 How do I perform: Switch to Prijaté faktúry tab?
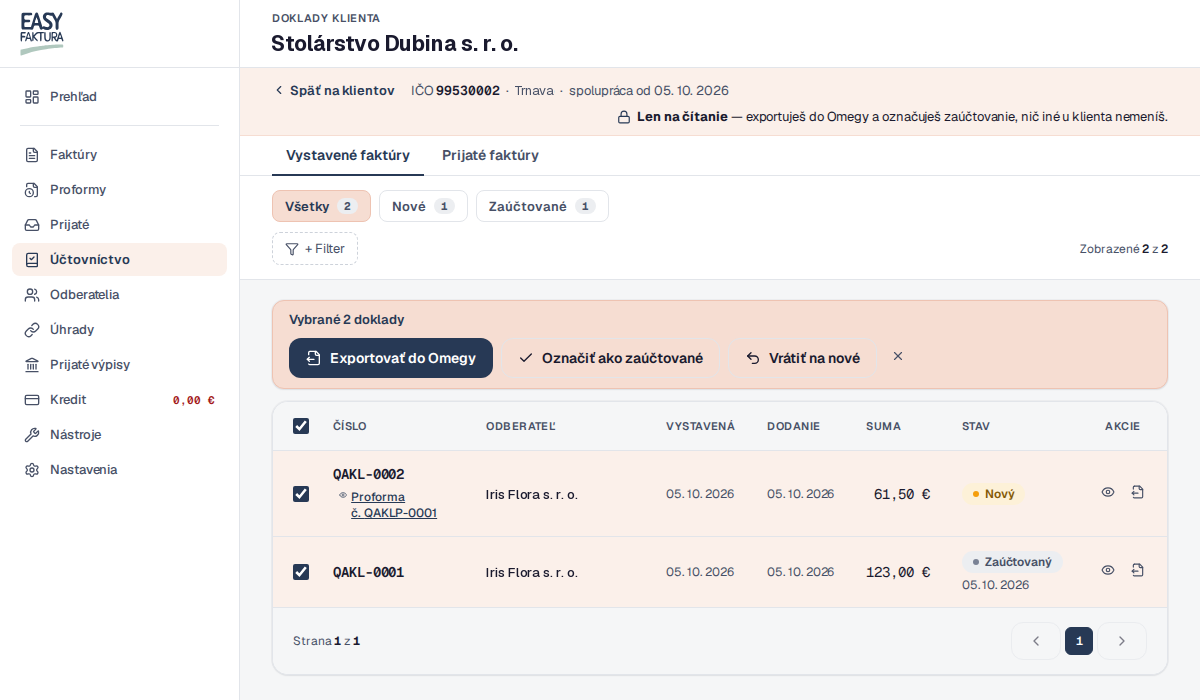490,155
